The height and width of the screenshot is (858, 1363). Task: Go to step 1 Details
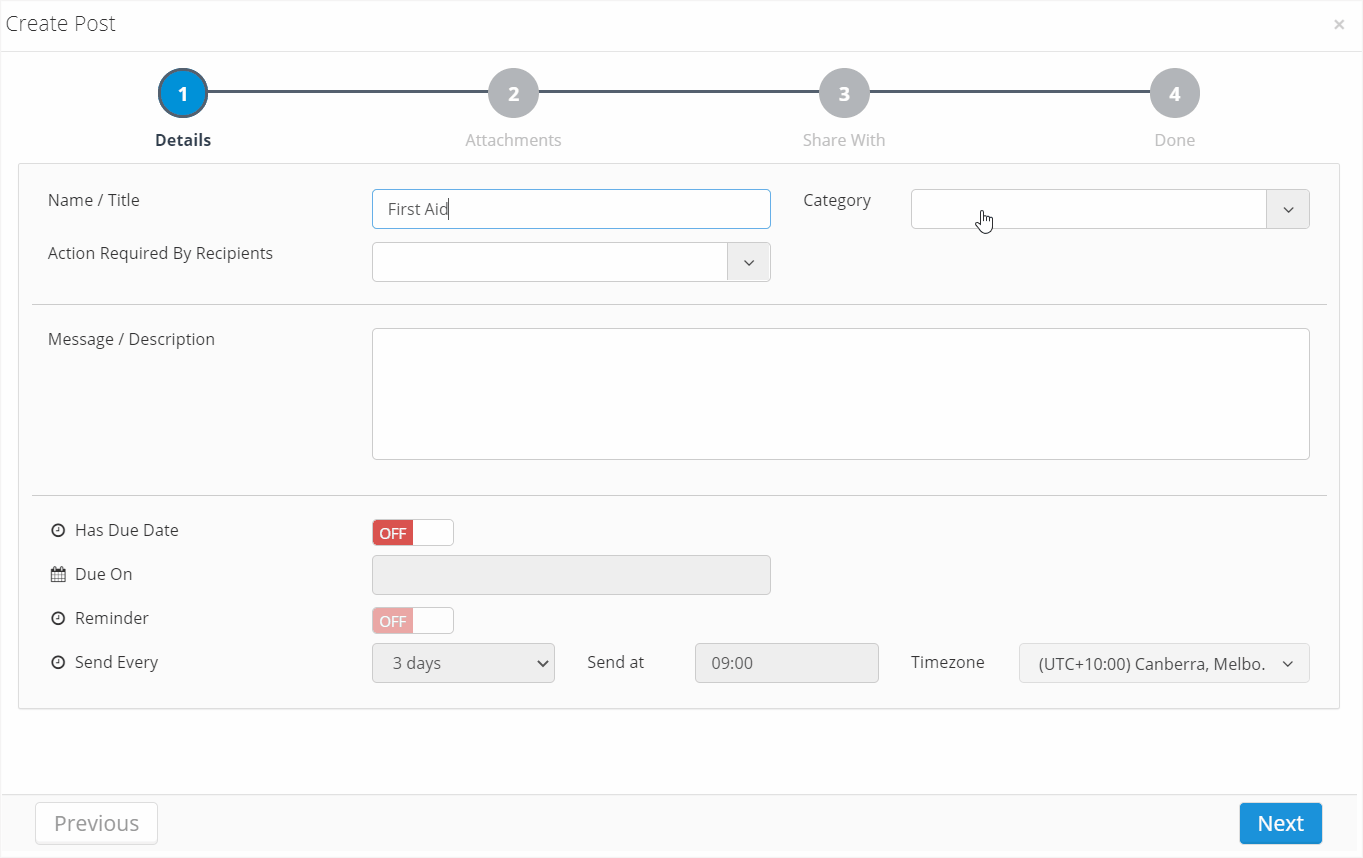pyautogui.click(x=183, y=94)
